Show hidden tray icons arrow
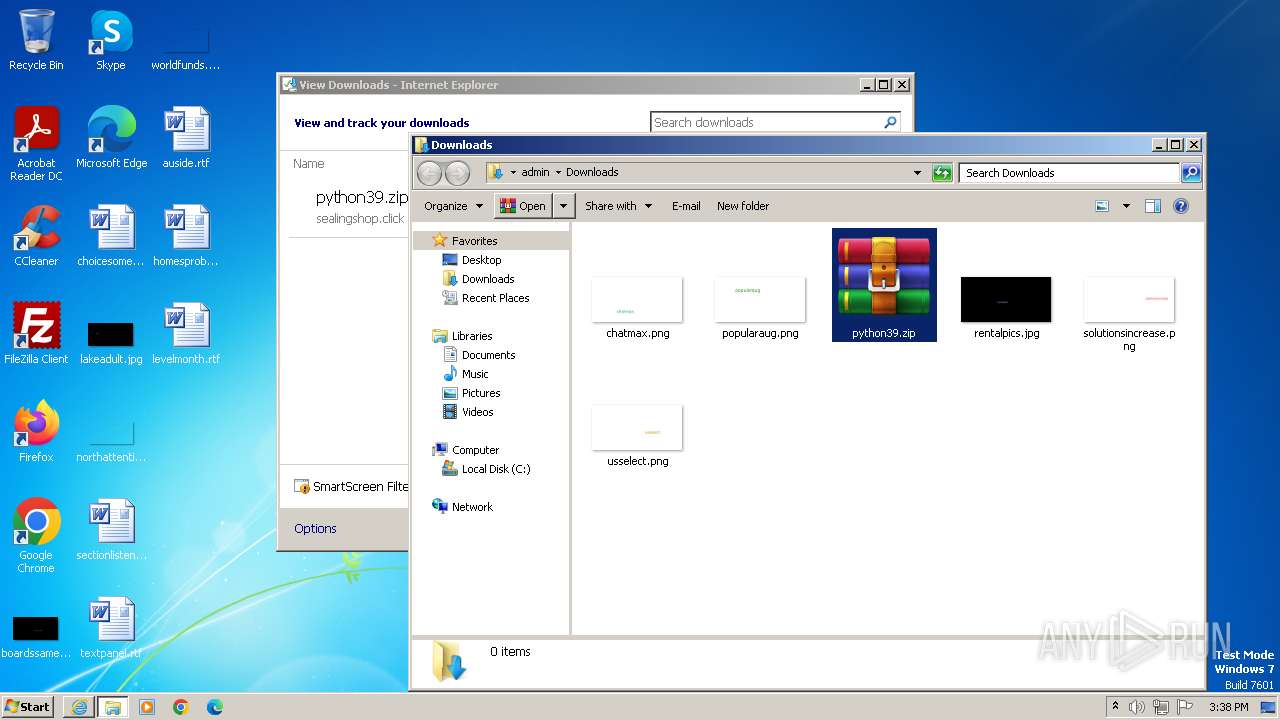The image size is (1280, 720). pos(1115,706)
